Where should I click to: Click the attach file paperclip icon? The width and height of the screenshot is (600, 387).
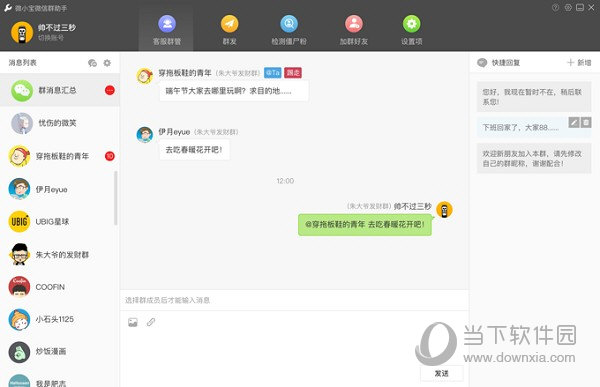point(151,322)
